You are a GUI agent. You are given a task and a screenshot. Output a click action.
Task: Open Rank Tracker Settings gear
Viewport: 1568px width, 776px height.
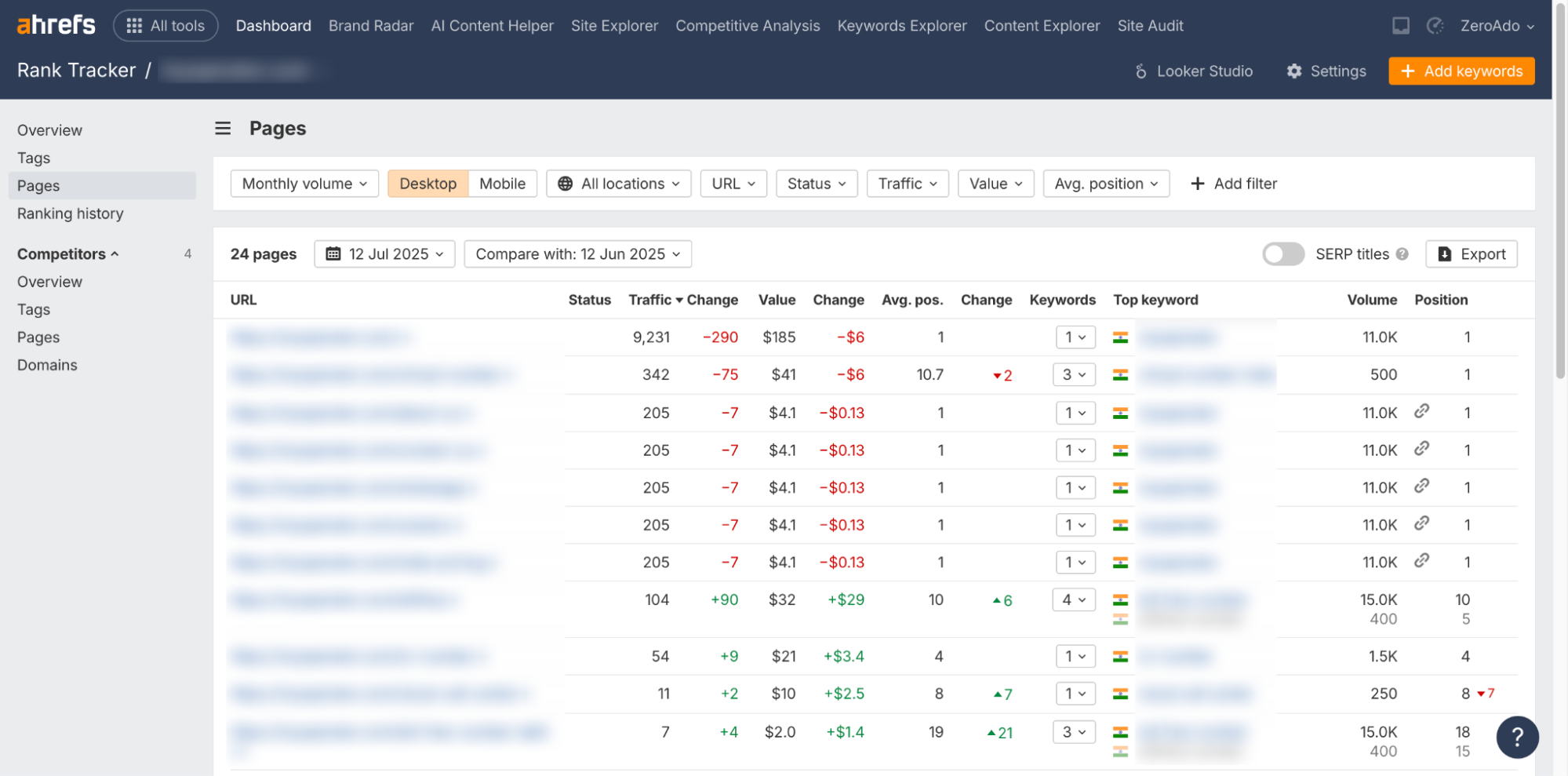pyautogui.click(x=1326, y=71)
